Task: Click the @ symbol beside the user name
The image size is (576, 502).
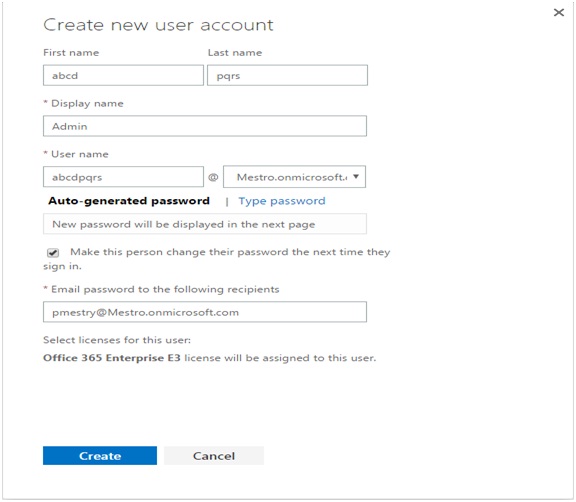Action: click(213, 177)
